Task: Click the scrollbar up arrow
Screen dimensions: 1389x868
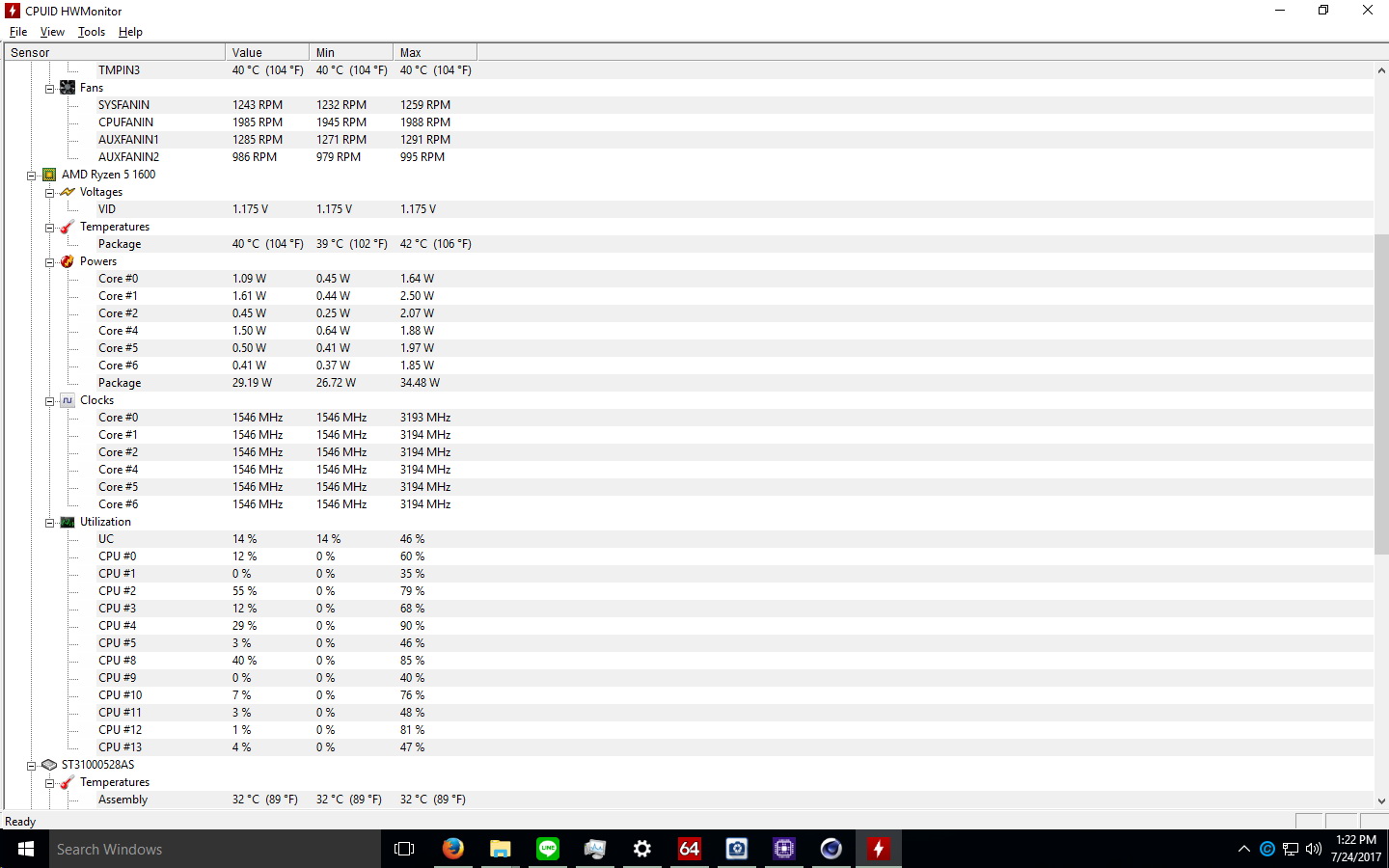Action: coord(1381,70)
